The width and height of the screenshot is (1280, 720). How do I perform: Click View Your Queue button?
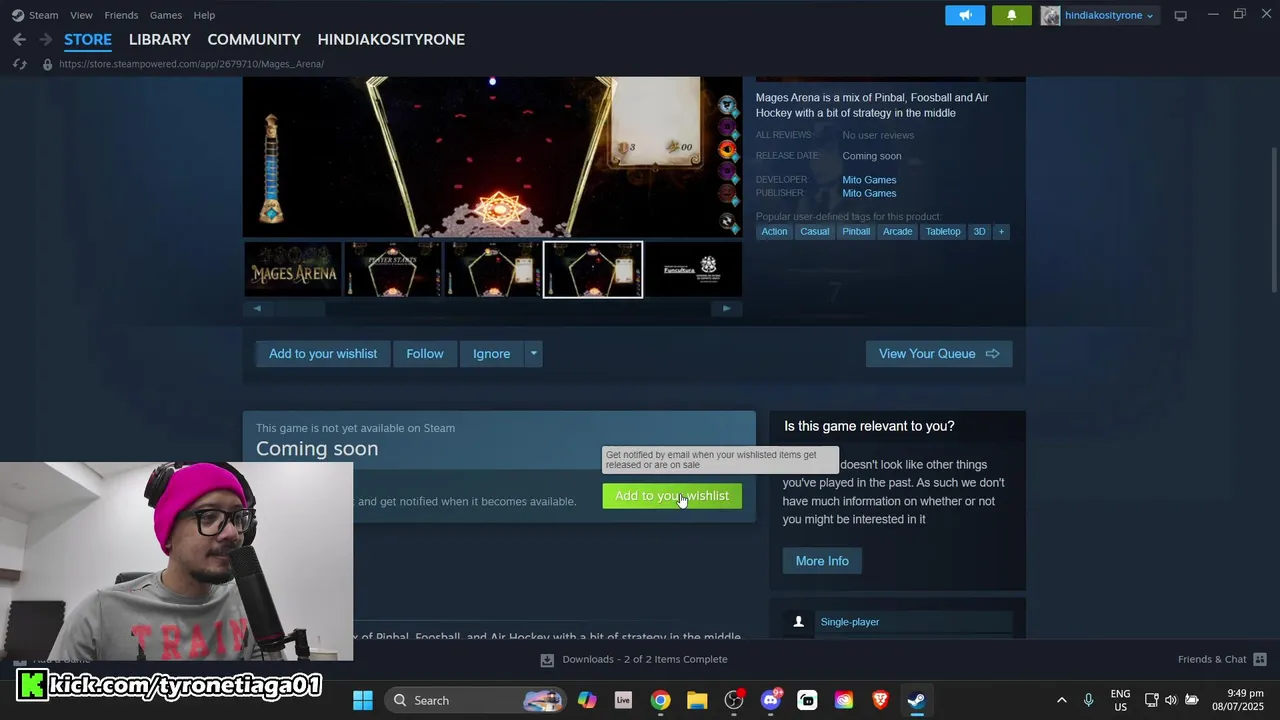[939, 354]
